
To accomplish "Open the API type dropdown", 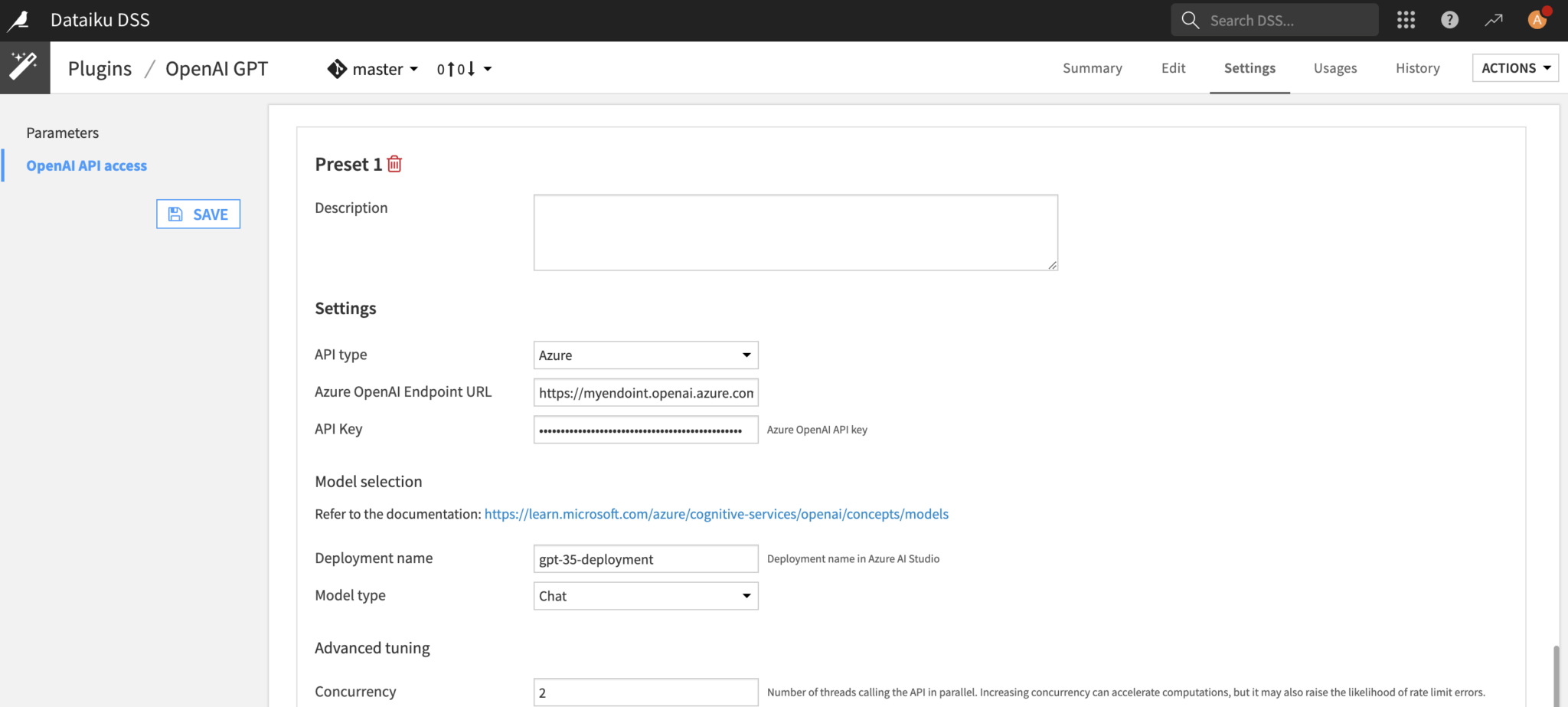I will [645, 355].
